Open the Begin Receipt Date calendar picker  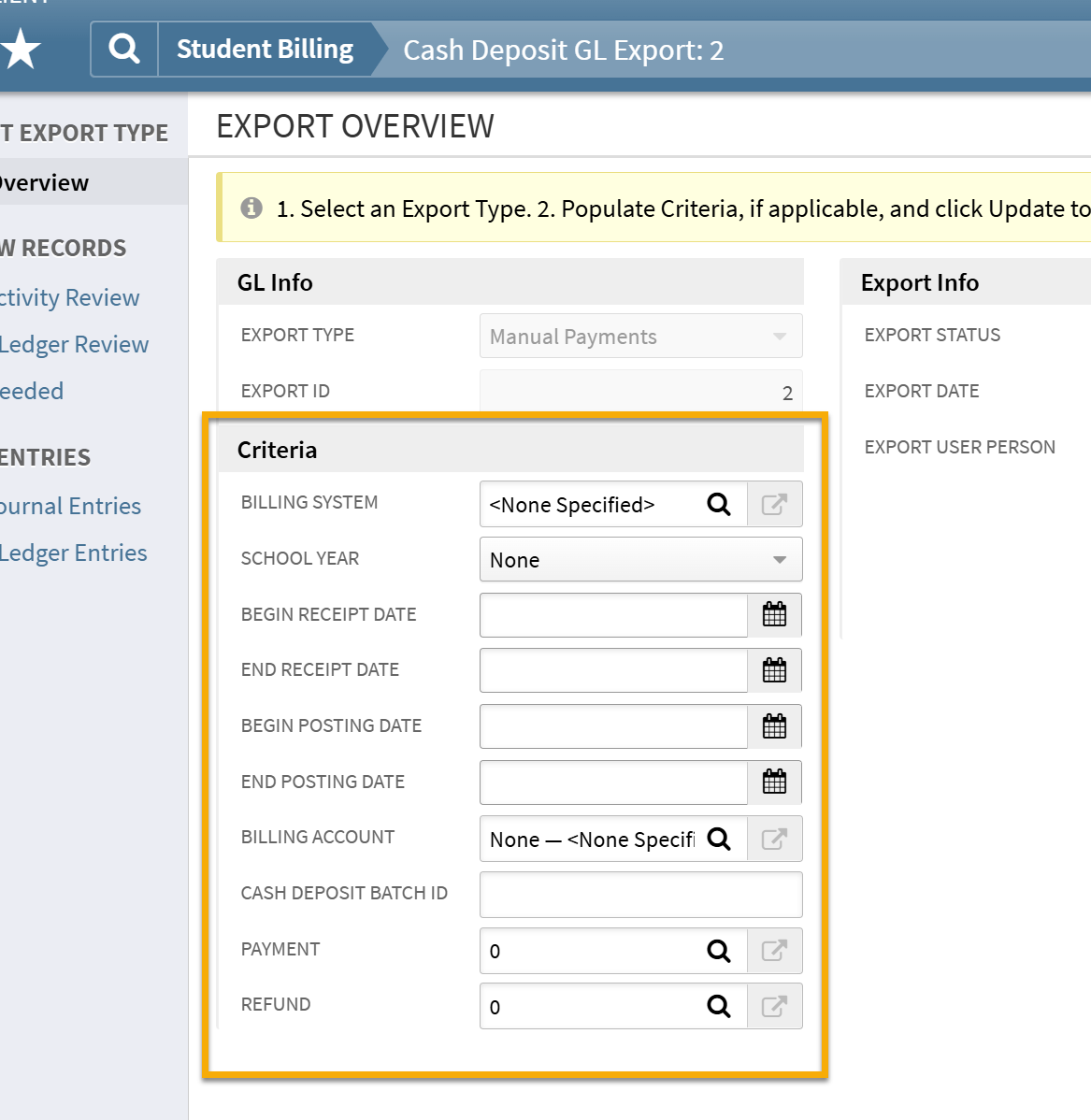pyautogui.click(x=776, y=614)
